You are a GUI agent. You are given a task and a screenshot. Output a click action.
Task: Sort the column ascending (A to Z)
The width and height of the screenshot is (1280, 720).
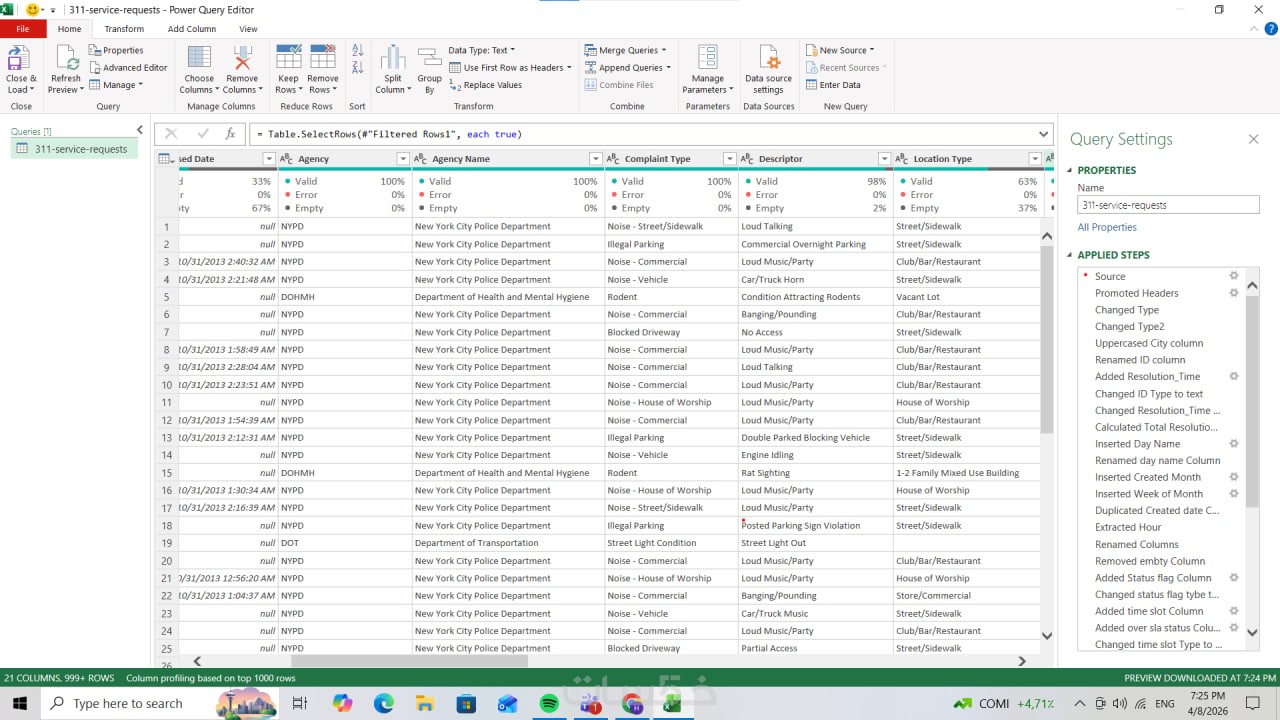tap(358, 51)
